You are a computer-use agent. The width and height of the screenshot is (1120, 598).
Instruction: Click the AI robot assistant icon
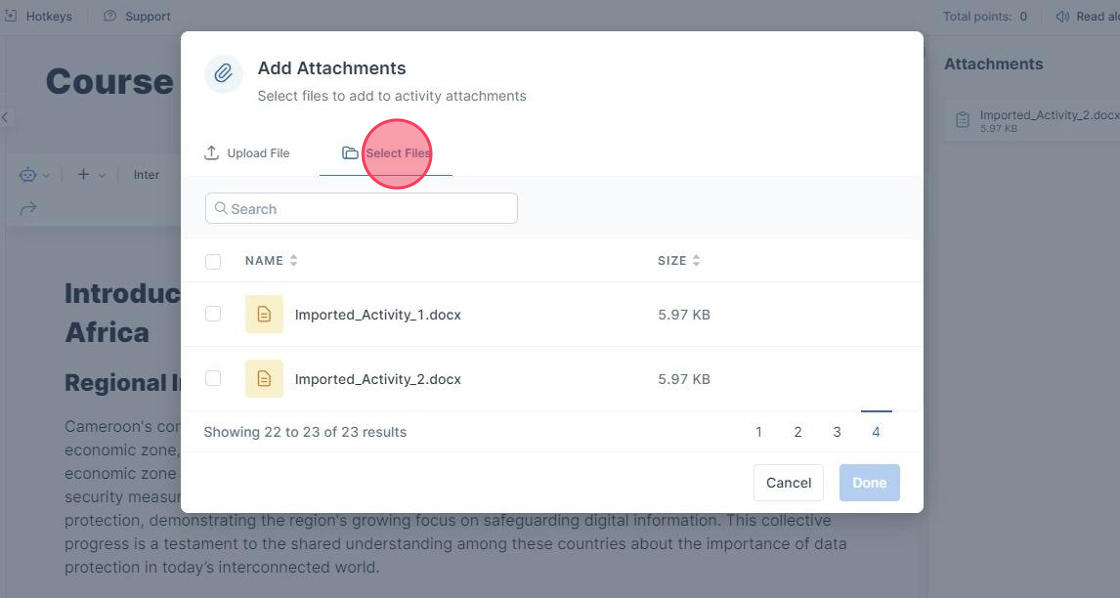(x=28, y=175)
